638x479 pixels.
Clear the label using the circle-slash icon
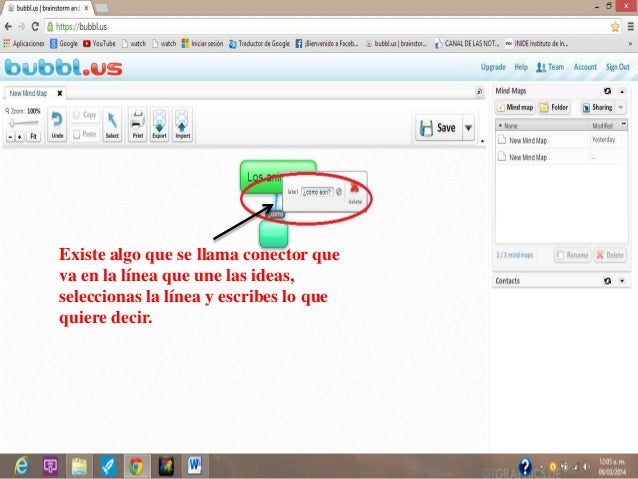[x=339, y=192]
